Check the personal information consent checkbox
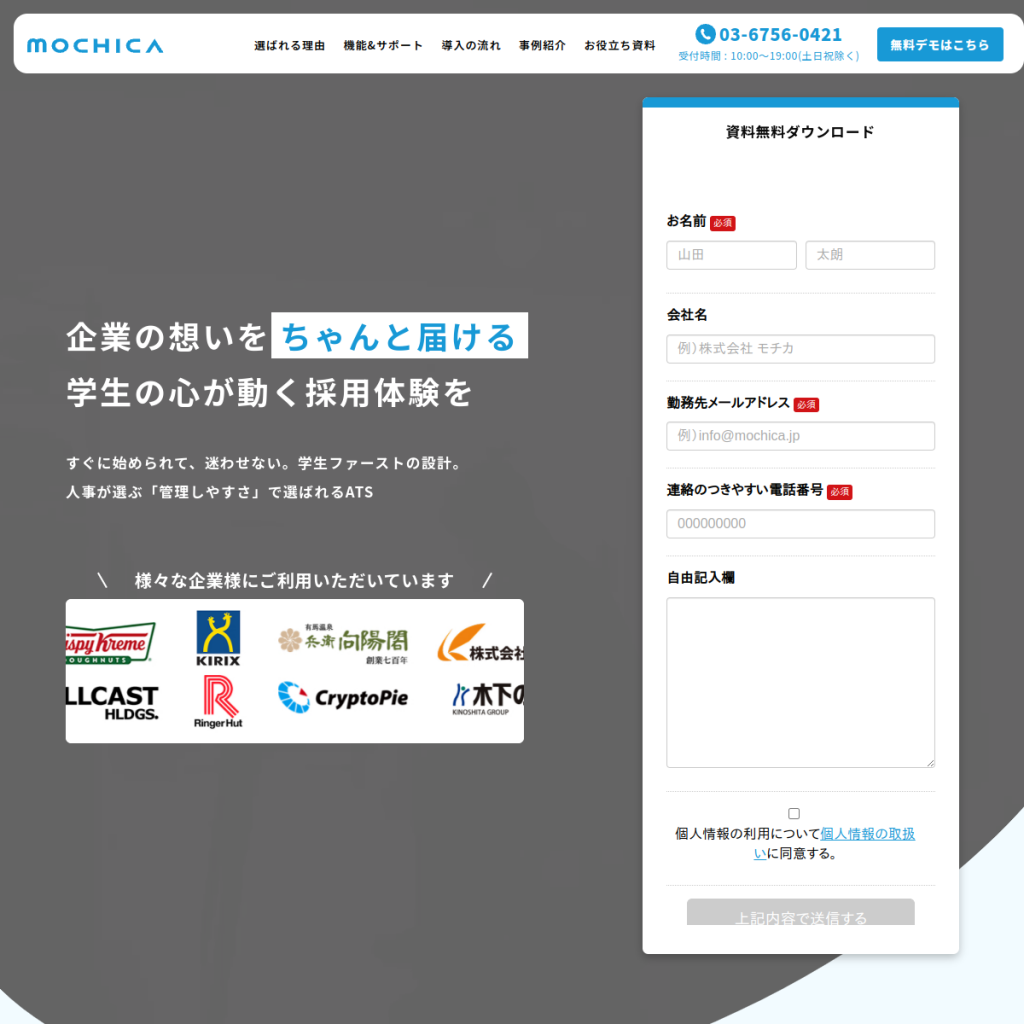Screen dimensions: 1024x1024 pyautogui.click(x=794, y=814)
